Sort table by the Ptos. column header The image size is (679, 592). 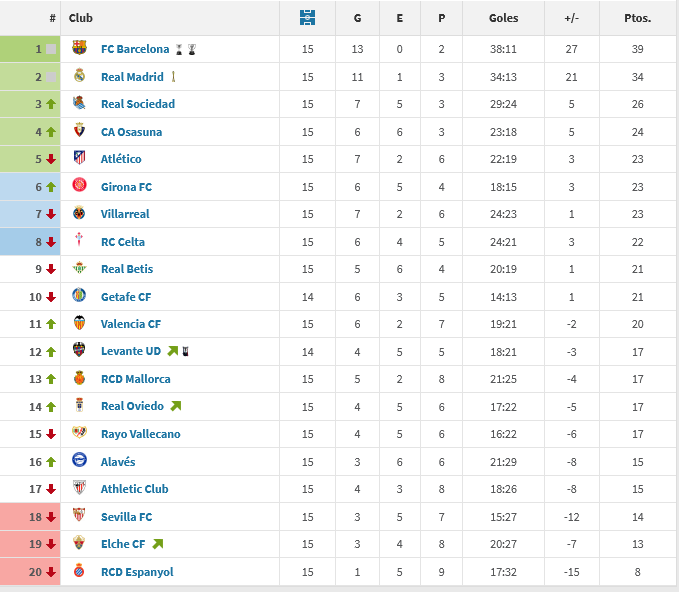point(637,18)
